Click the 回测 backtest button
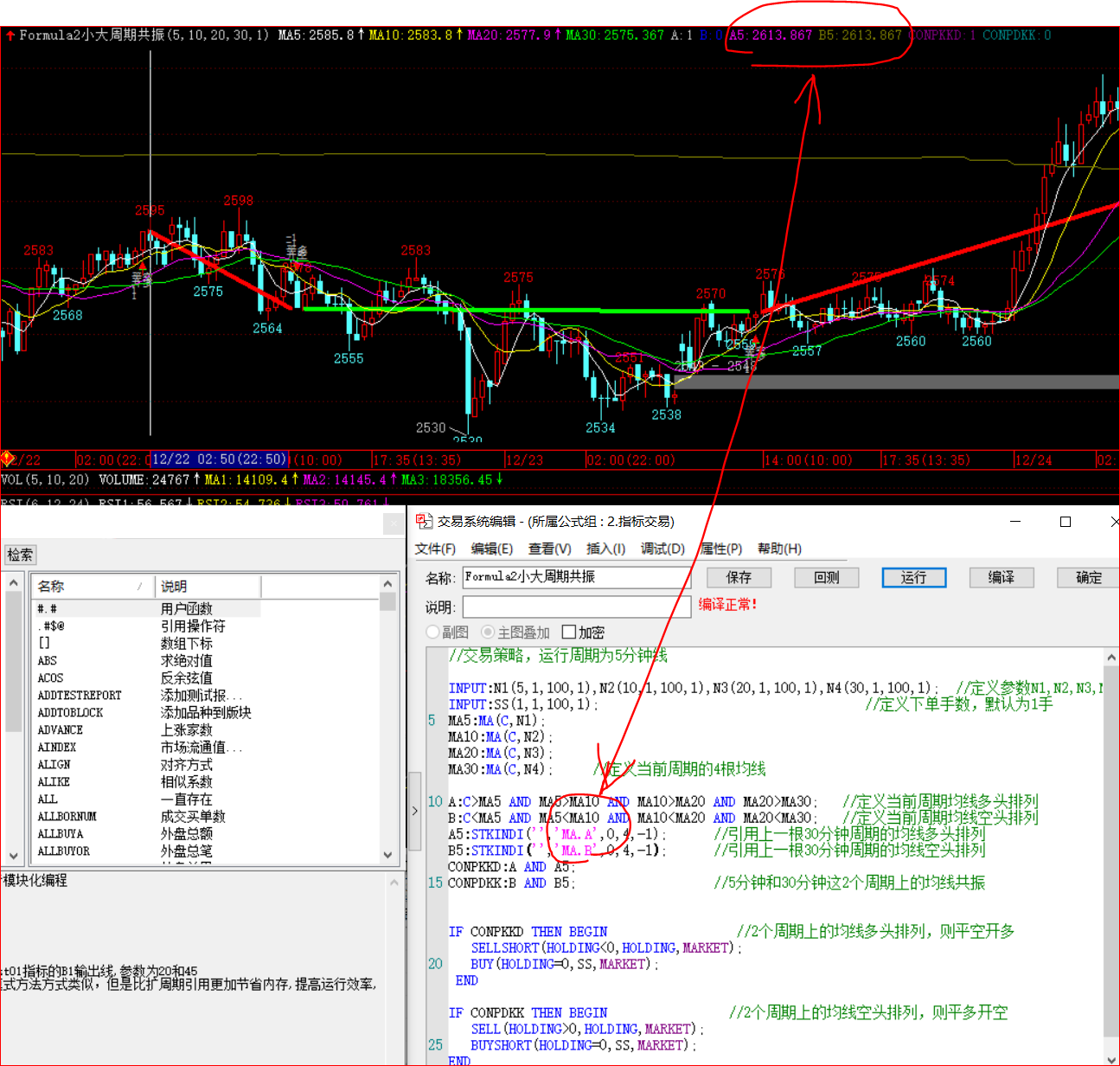1120x1066 pixels. [x=827, y=577]
